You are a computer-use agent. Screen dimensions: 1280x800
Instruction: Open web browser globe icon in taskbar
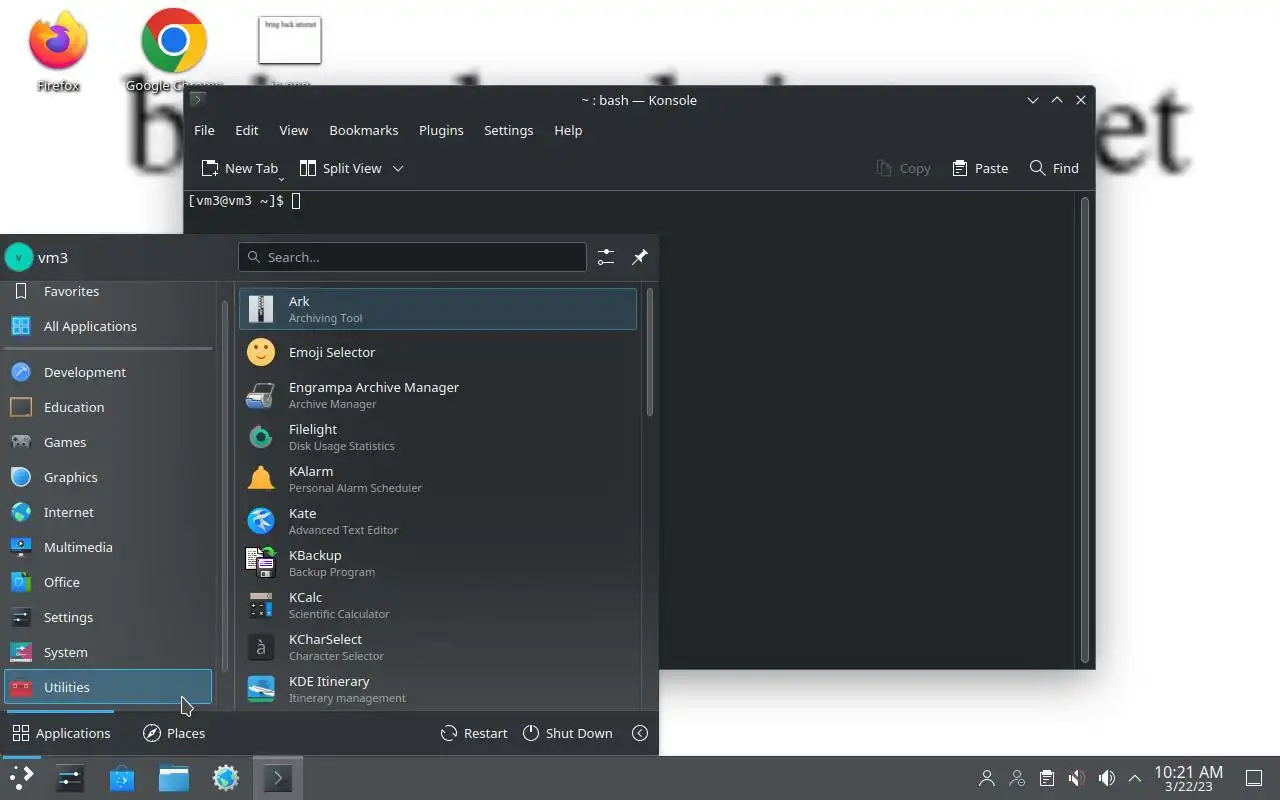[226, 778]
